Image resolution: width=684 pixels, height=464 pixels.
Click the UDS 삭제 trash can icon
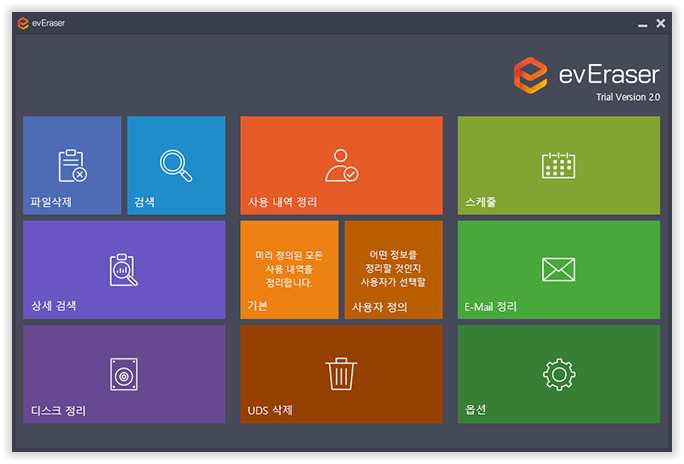[x=341, y=374]
